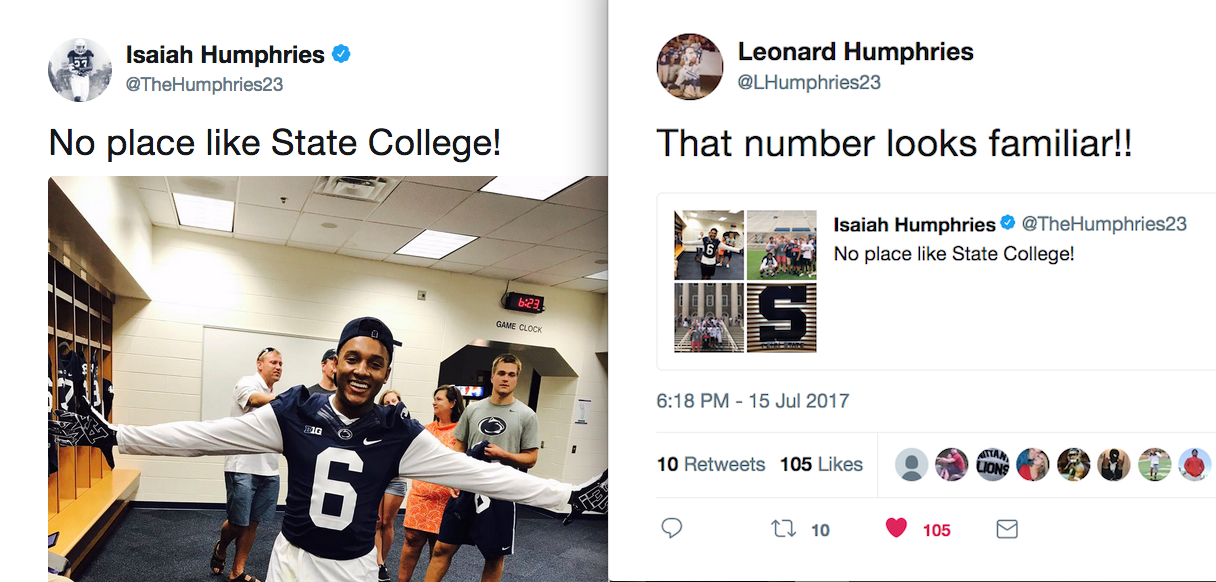Click the Nittany Lions liker avatar

pos(992,464)
